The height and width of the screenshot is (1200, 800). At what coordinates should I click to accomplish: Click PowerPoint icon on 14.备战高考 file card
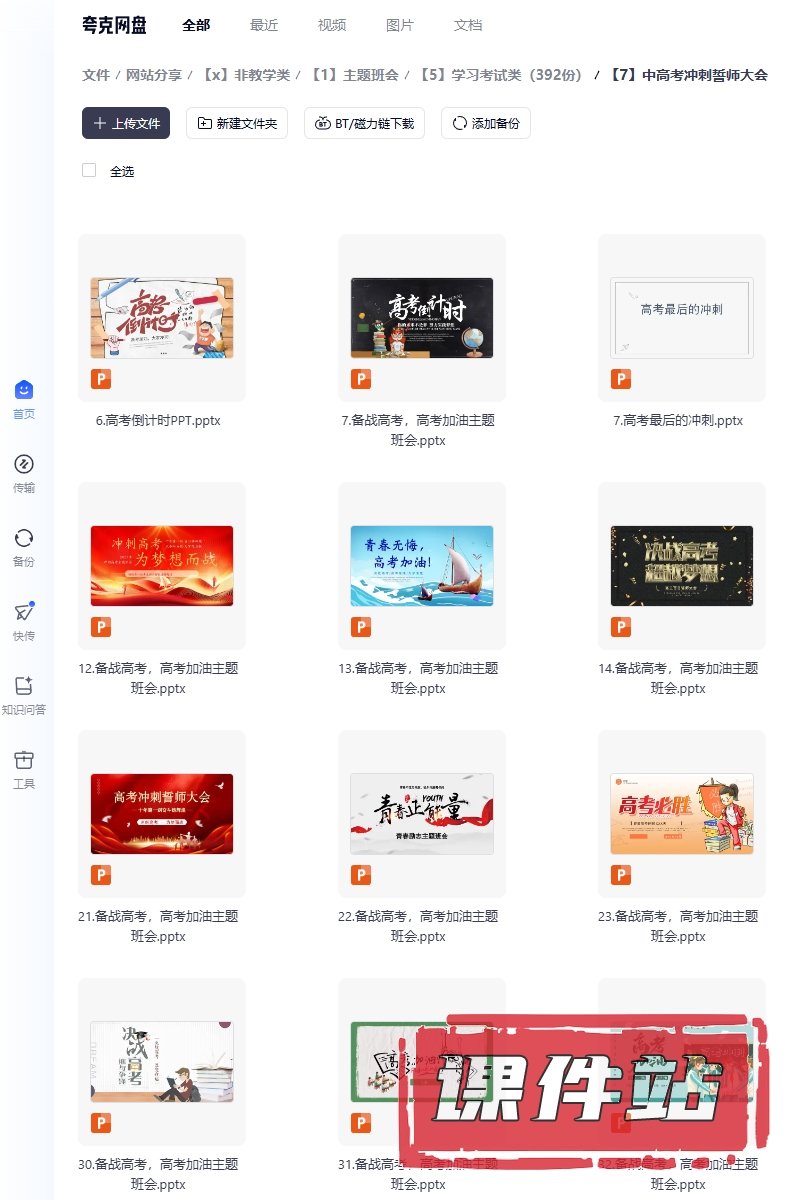pyautogui.click(x=621, y=627)
